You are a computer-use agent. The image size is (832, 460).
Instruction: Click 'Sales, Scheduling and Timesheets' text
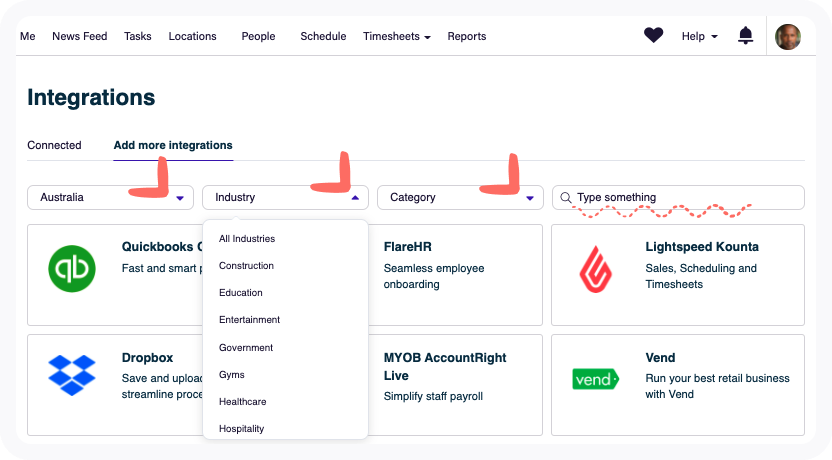pyautogui.click(x=701, y=276)
